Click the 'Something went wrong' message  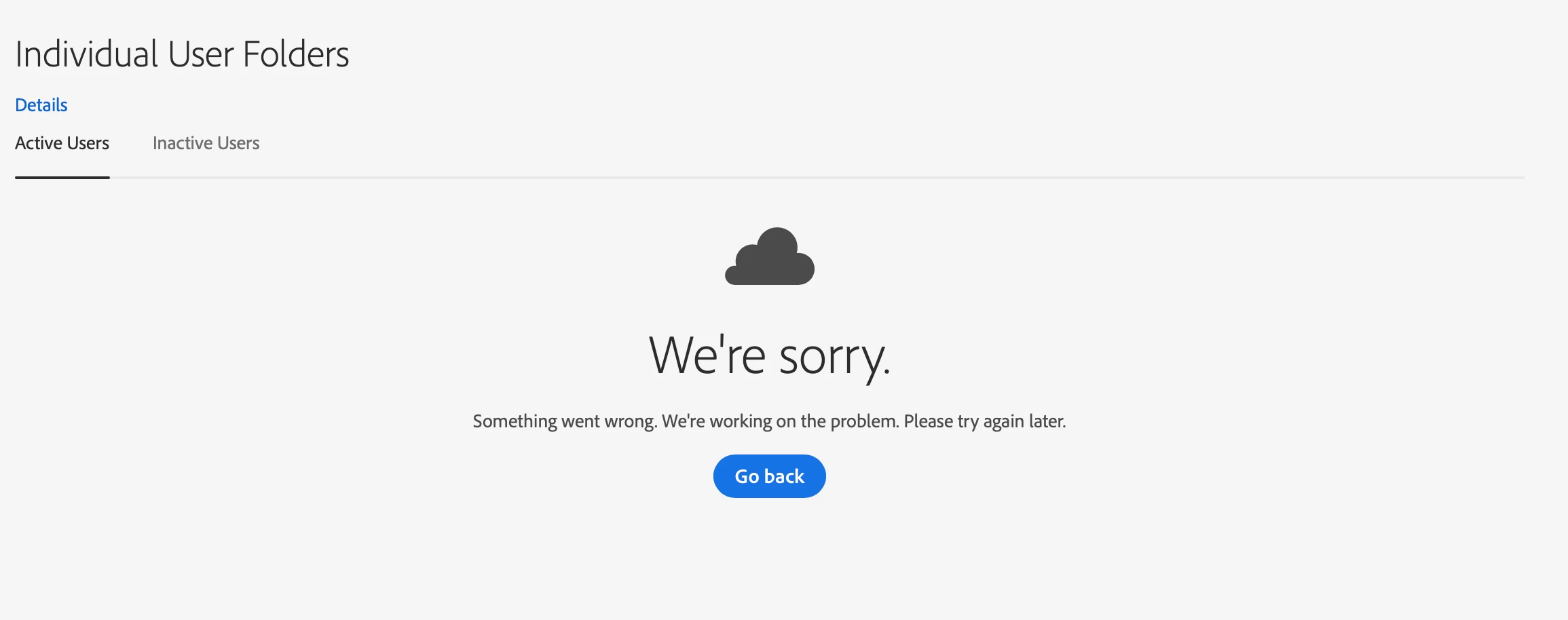pos(565,421)
